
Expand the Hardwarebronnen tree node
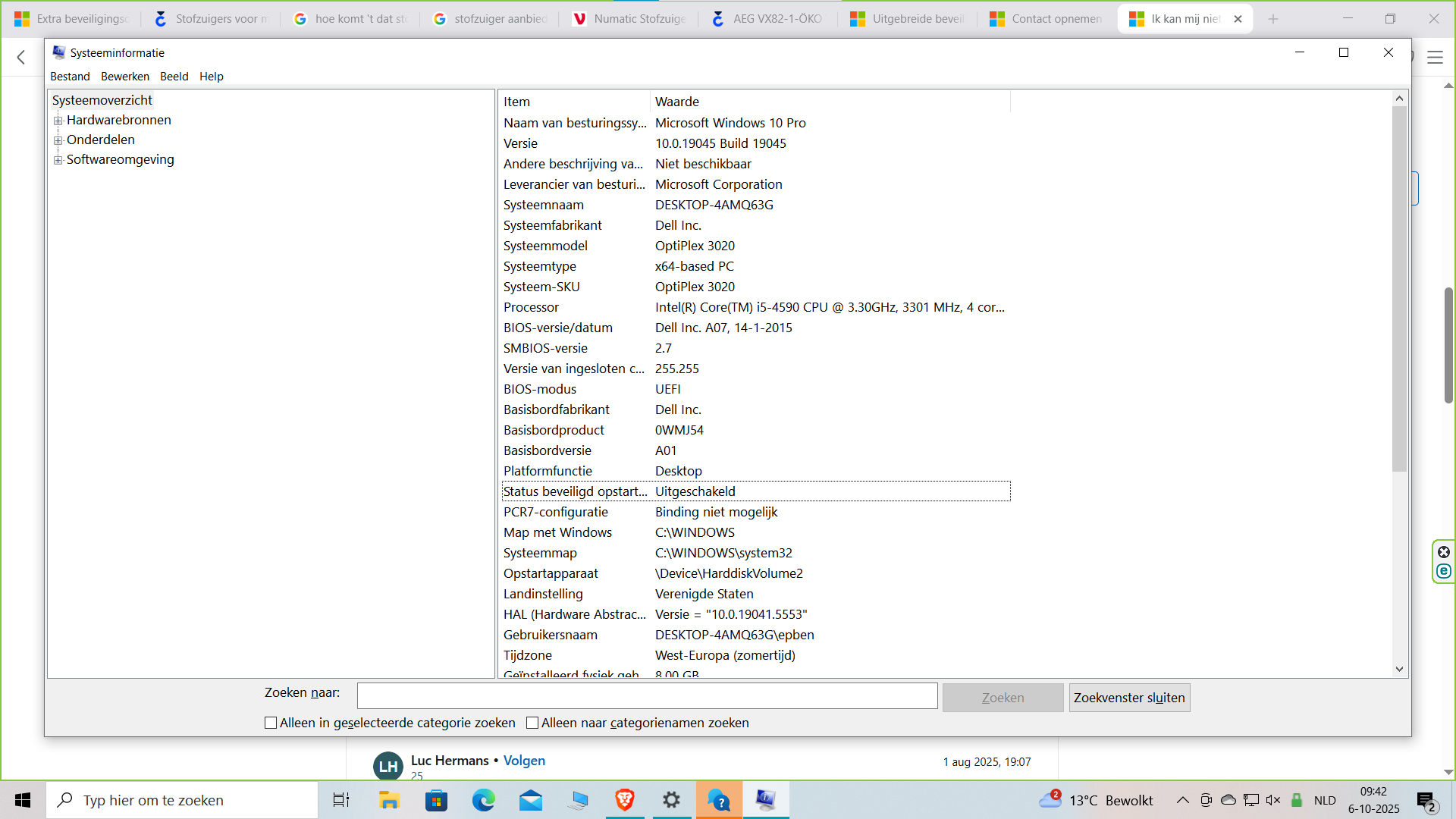tap(58, 121)
